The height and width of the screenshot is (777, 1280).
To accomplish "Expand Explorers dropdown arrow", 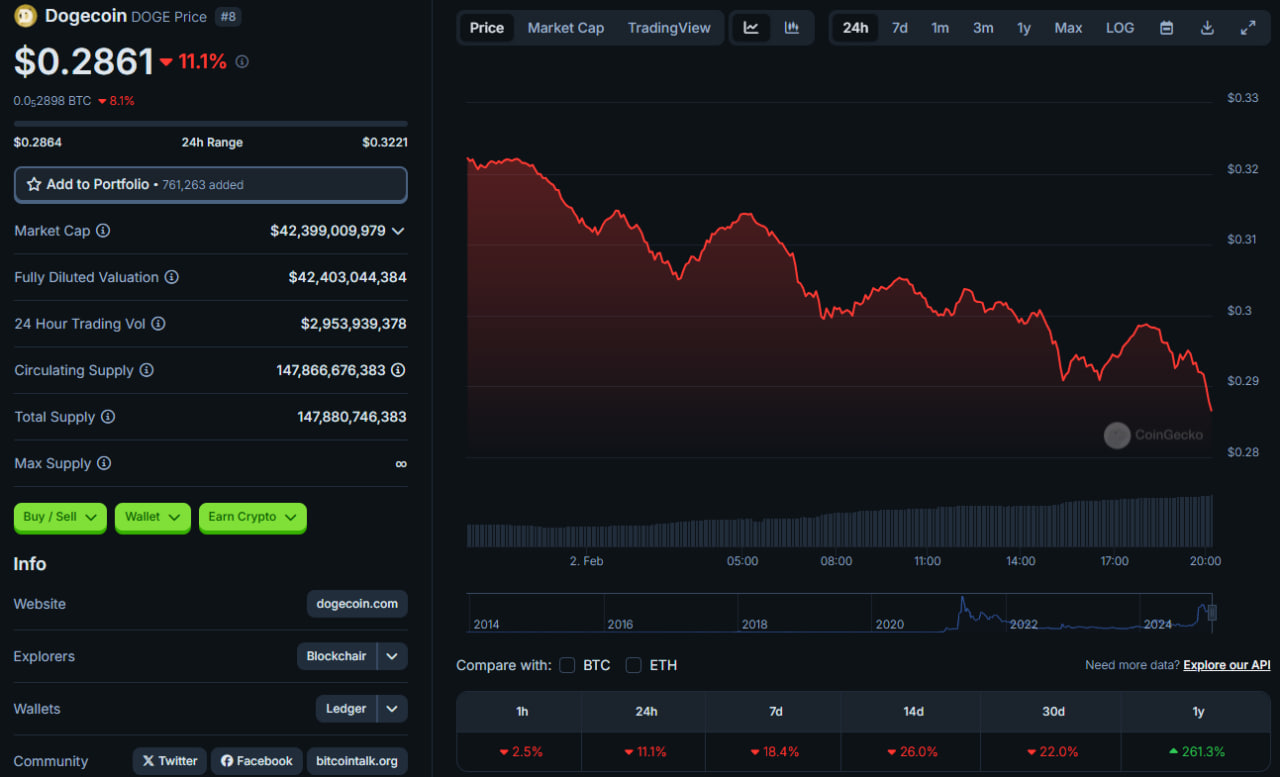I will coord(392,657).
